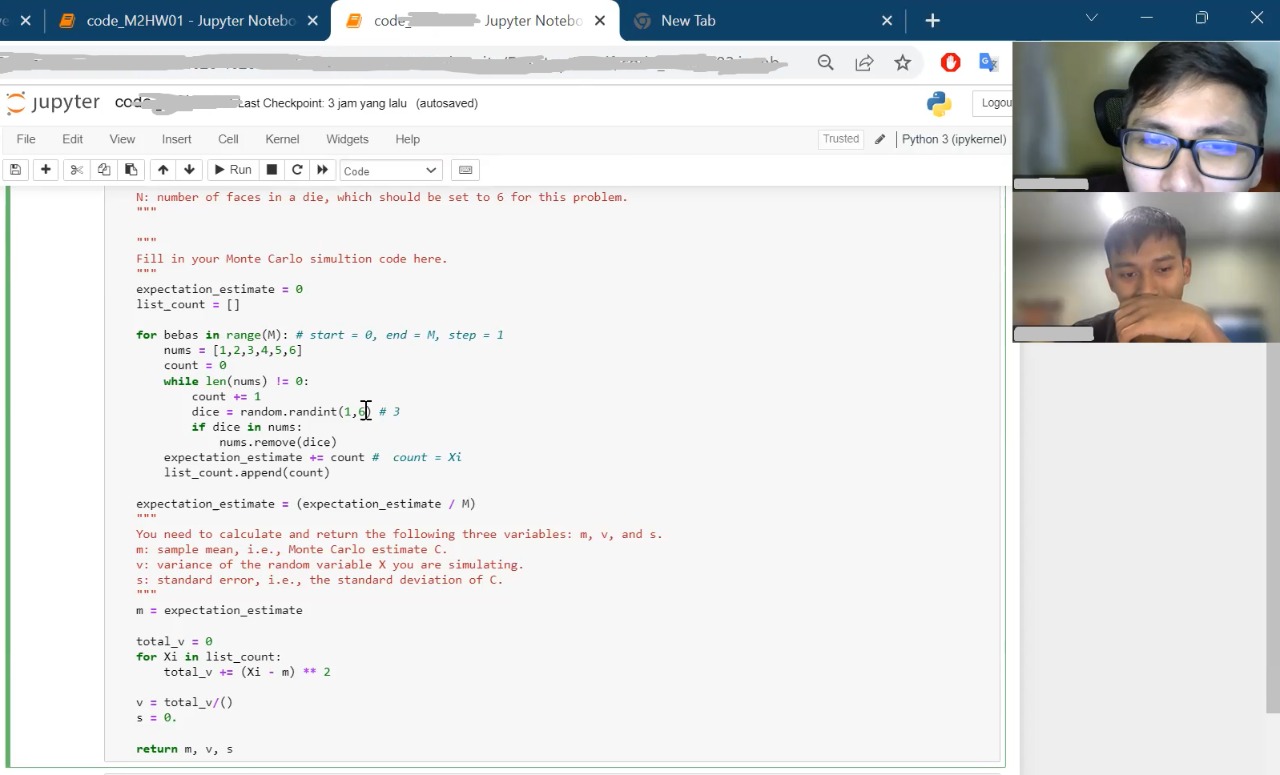Open the Code cell type dropdown
This screenshot has width=1280, height=775.
pos(390,171)
